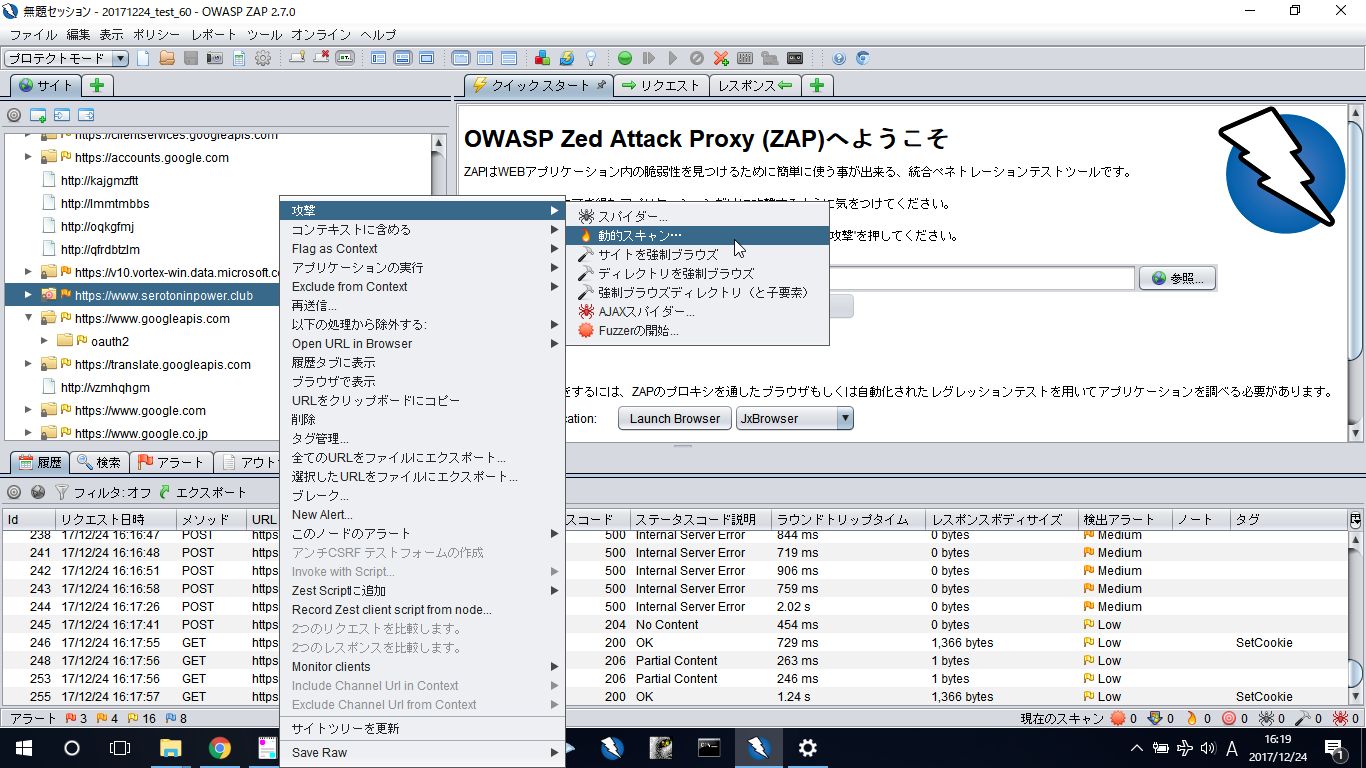This screenshot has width=1366, height=768.
Task: Expand the https://www.google.com tree node
Action: point(29,410)
